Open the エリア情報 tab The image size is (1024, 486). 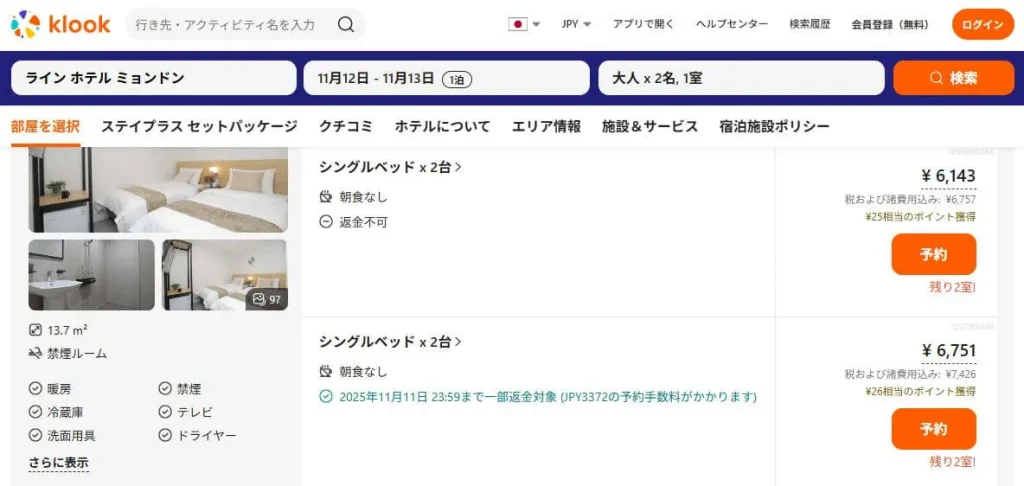546,126
